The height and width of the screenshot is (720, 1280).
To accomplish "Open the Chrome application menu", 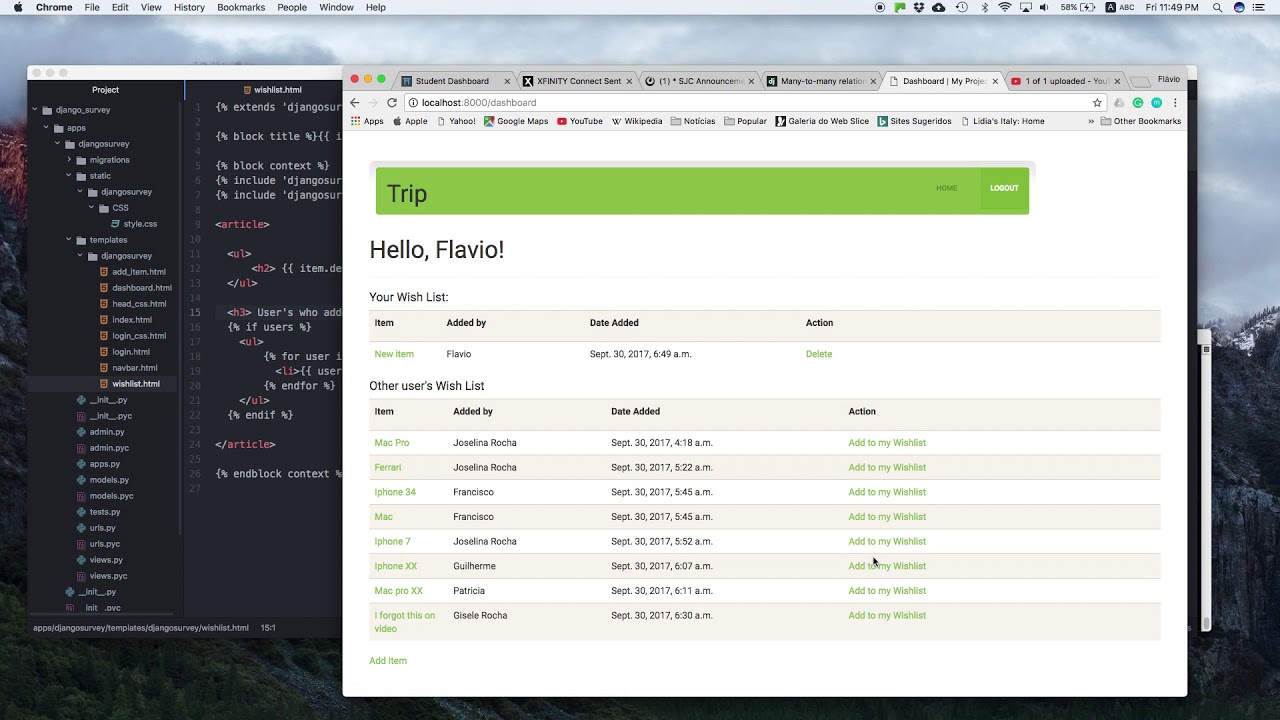I will (54, 7).
